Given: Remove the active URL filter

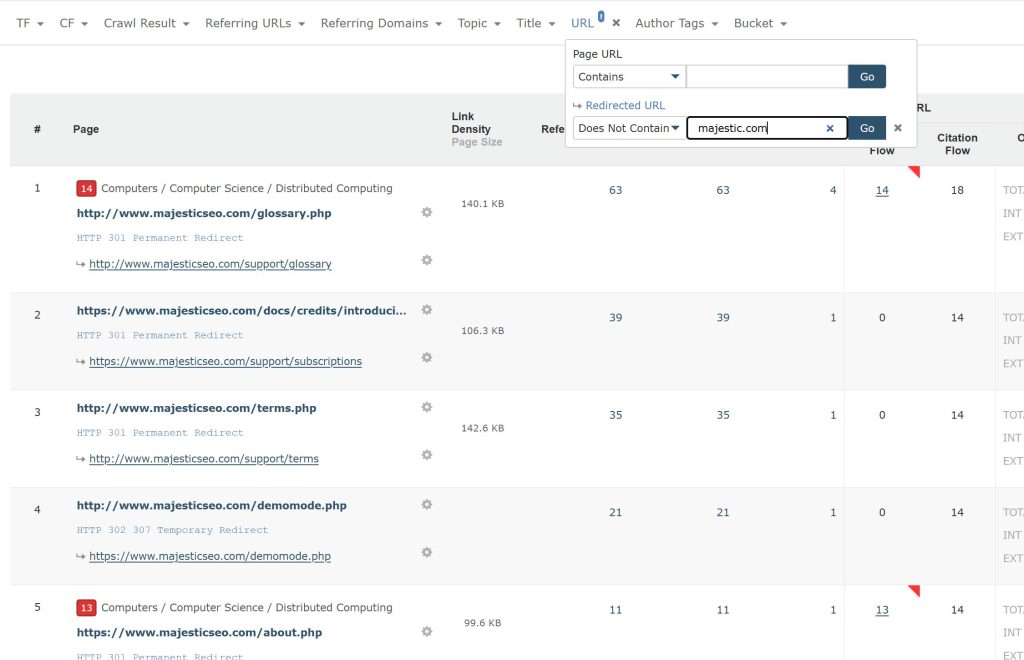Looking at the screenshot, I should tap(616, 23).
